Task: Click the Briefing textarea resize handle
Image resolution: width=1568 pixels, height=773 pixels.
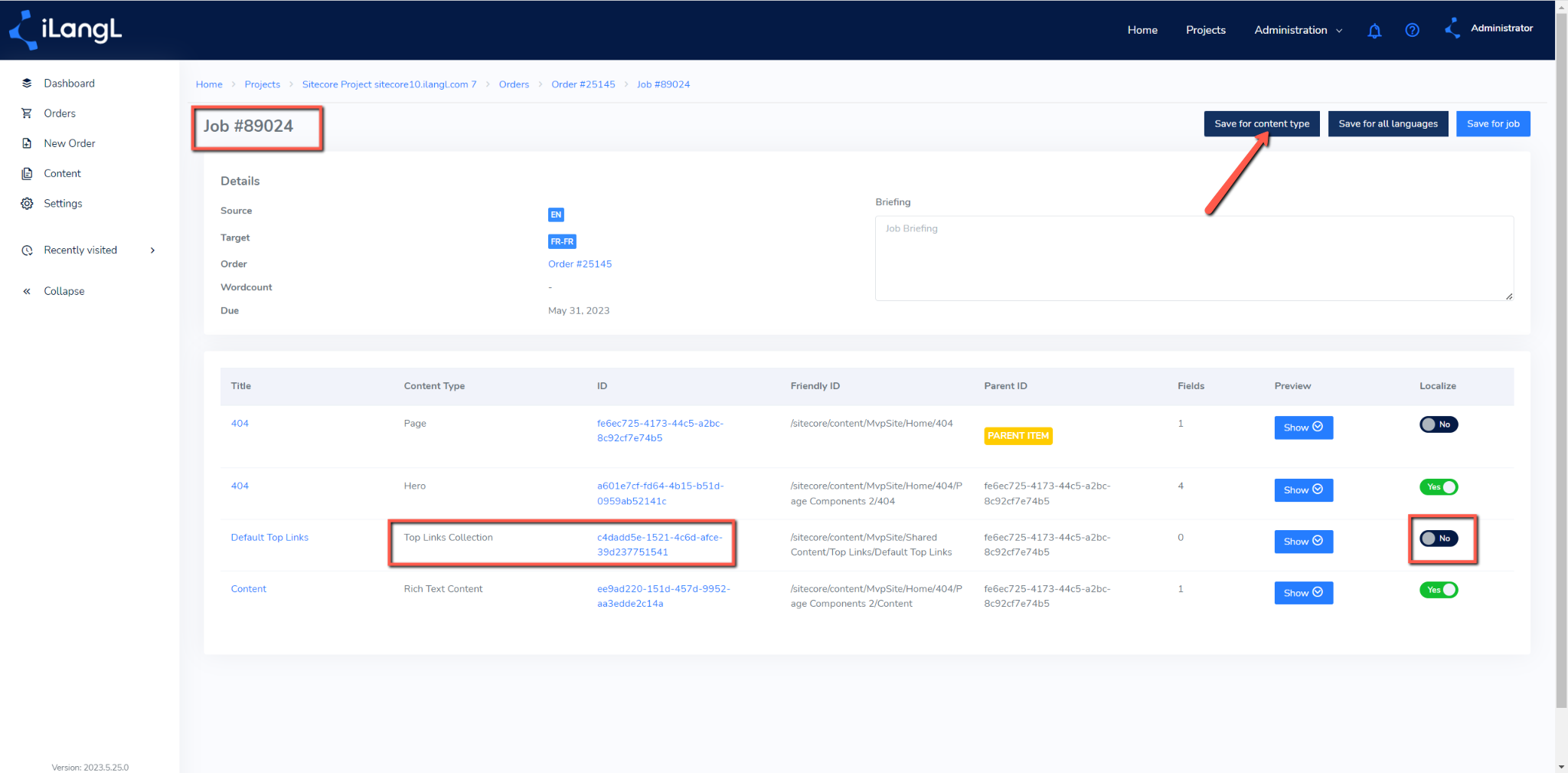Action: (1508, 296)
